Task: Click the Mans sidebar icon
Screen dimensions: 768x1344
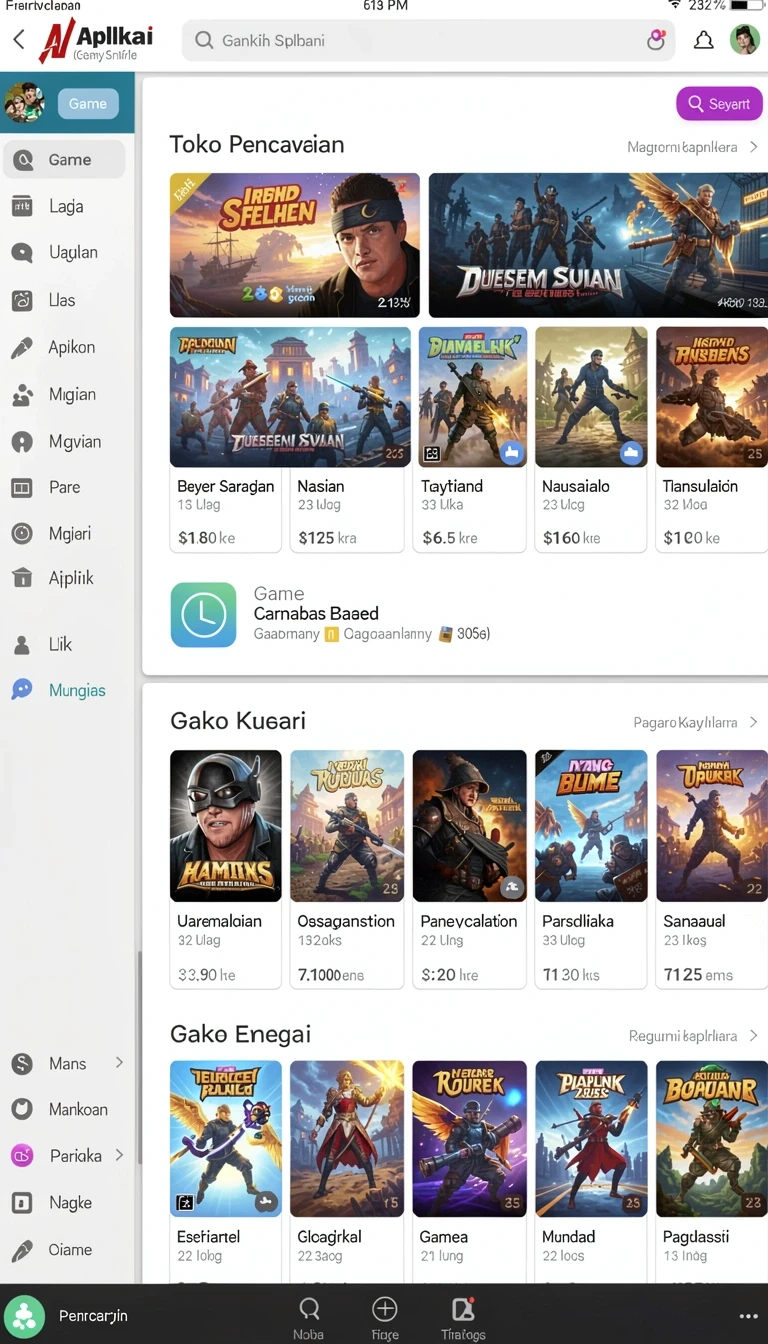Action: 22,1063
